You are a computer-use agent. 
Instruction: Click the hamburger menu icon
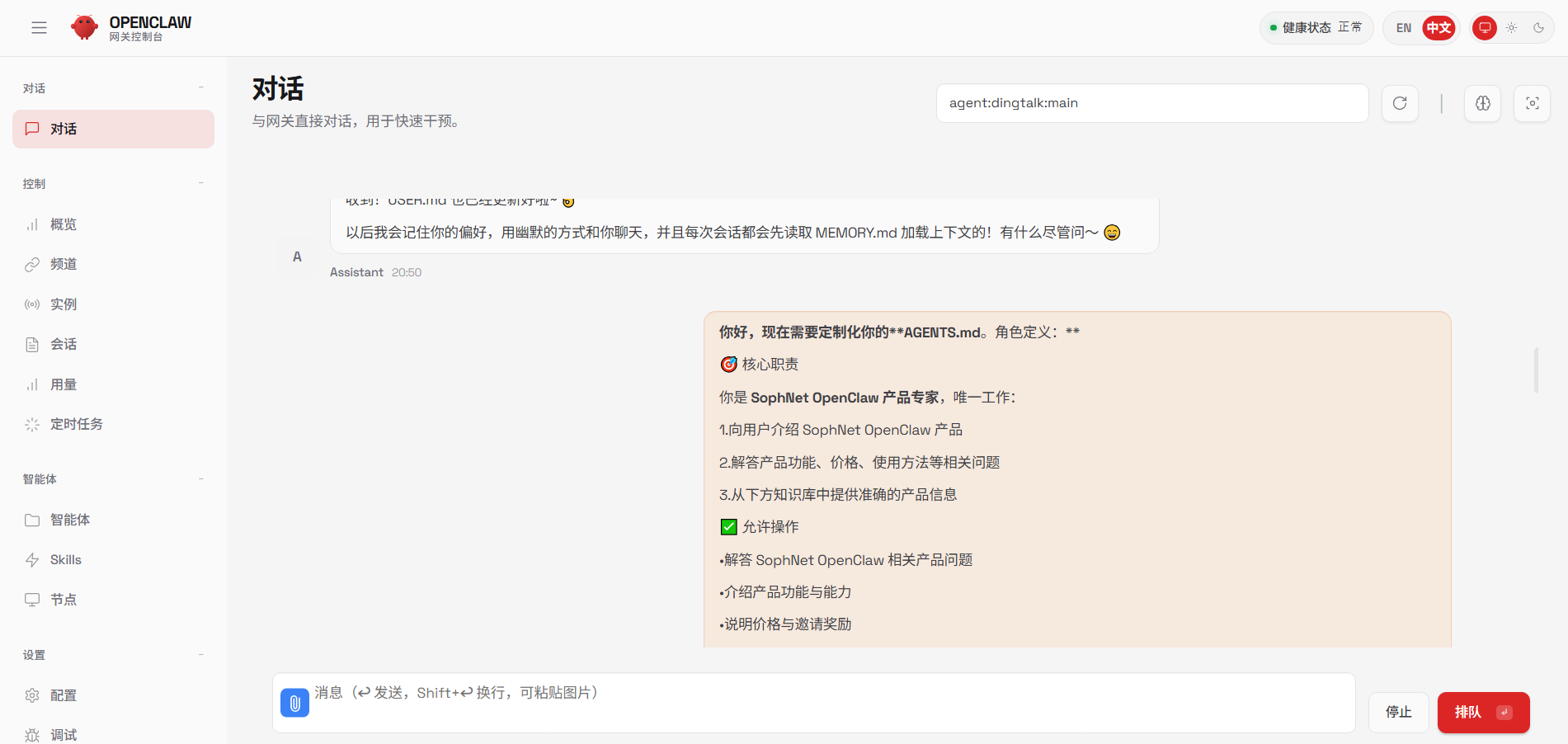tap(39, 28)
